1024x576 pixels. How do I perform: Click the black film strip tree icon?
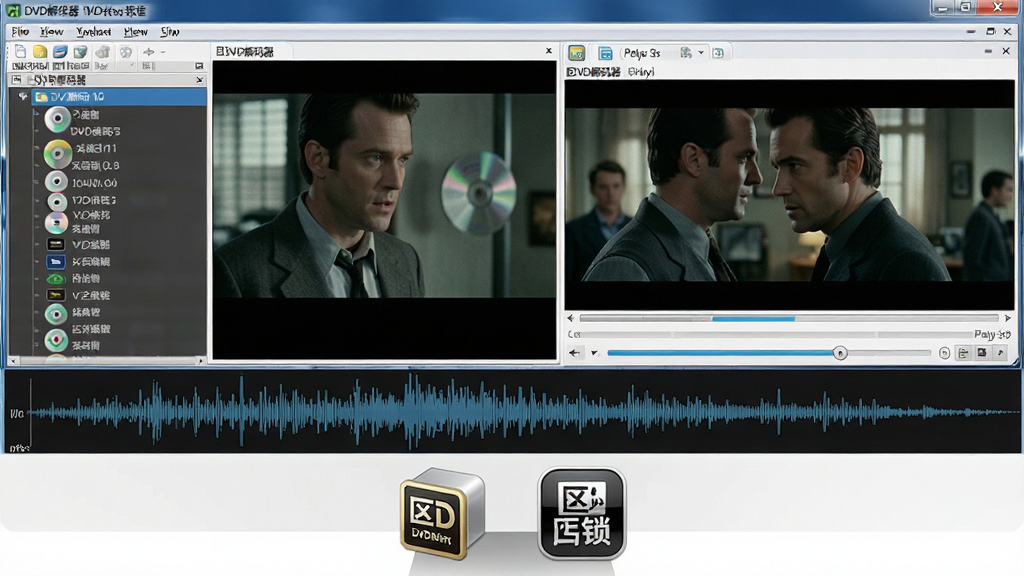pyautogui.click(x=56, y=244)
